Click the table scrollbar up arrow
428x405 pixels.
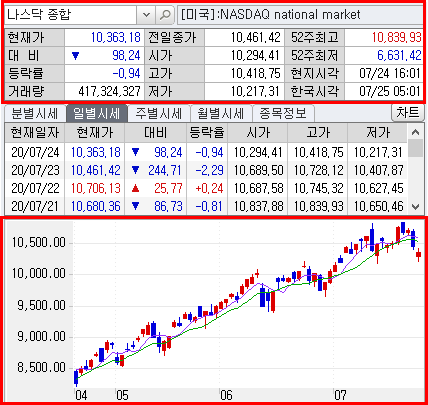[x=415, y=132]
